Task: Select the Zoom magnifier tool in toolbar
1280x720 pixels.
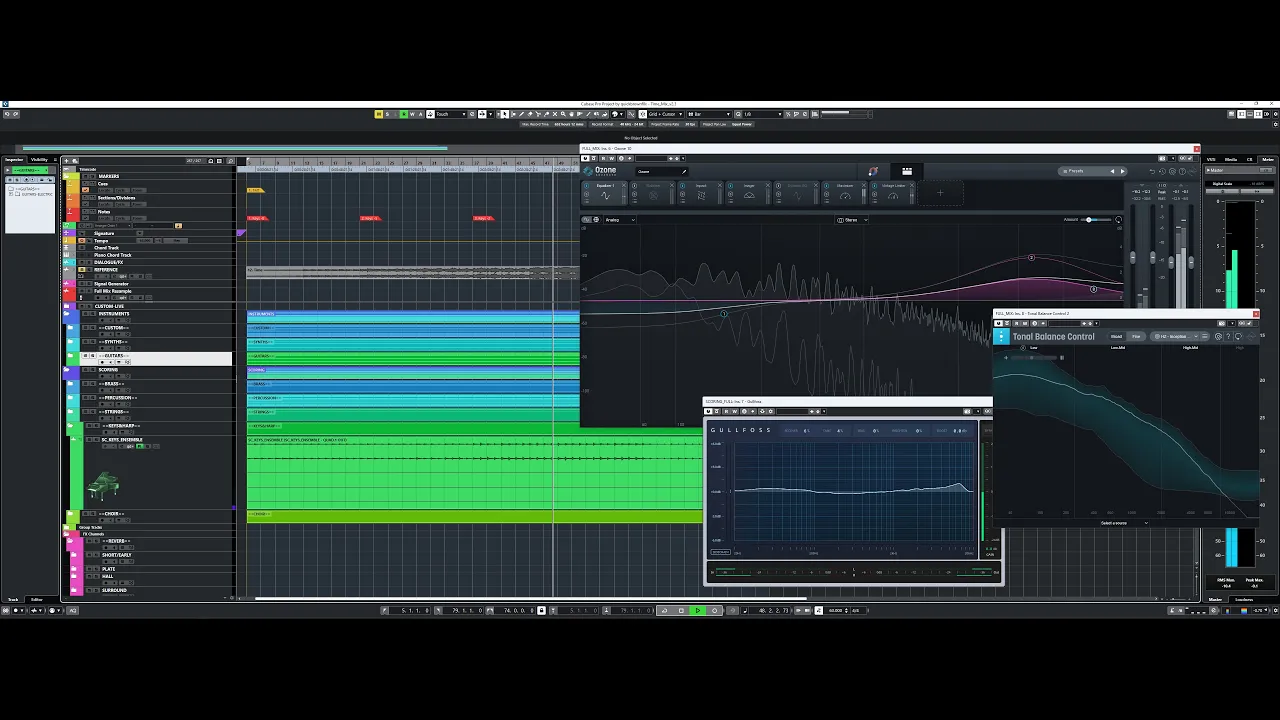Action: (x=563, y=114)
